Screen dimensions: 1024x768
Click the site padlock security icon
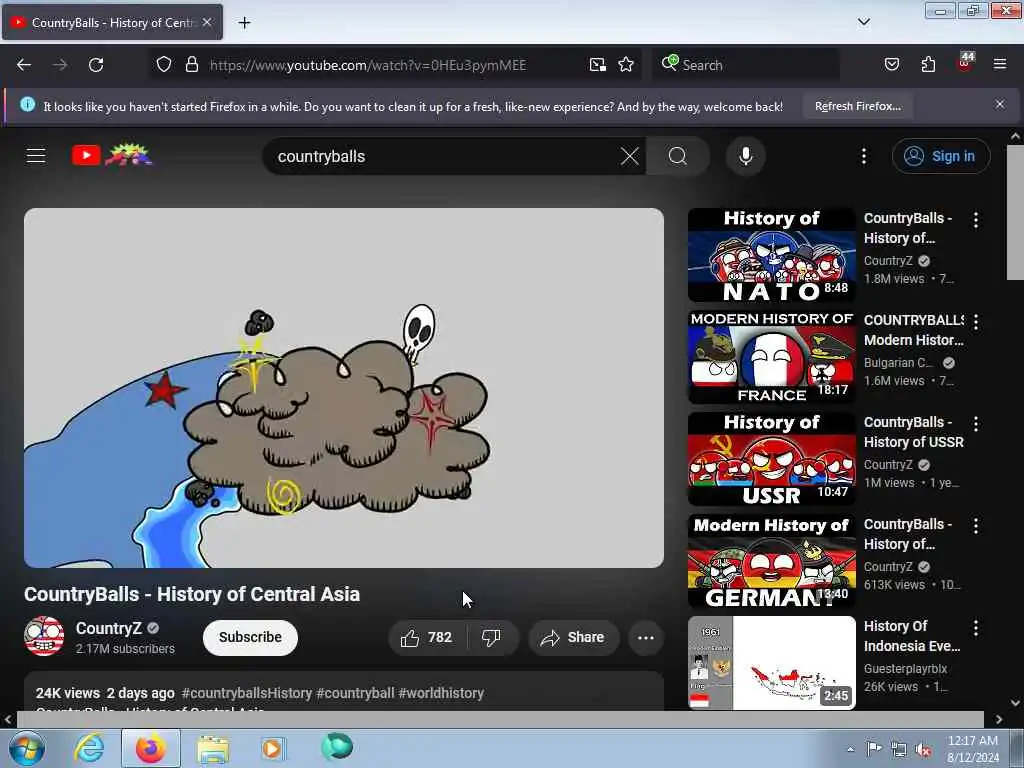(191, 65)
